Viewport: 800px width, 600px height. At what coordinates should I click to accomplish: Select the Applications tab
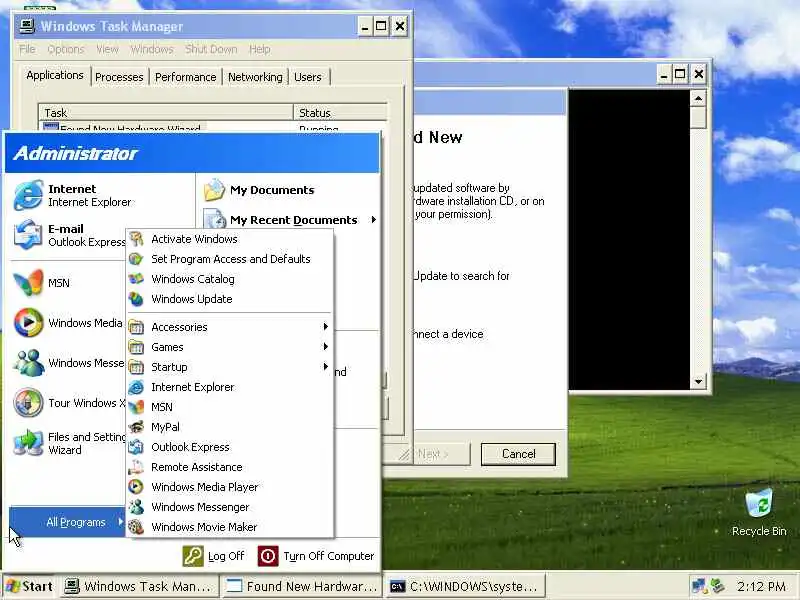(55, 76)
